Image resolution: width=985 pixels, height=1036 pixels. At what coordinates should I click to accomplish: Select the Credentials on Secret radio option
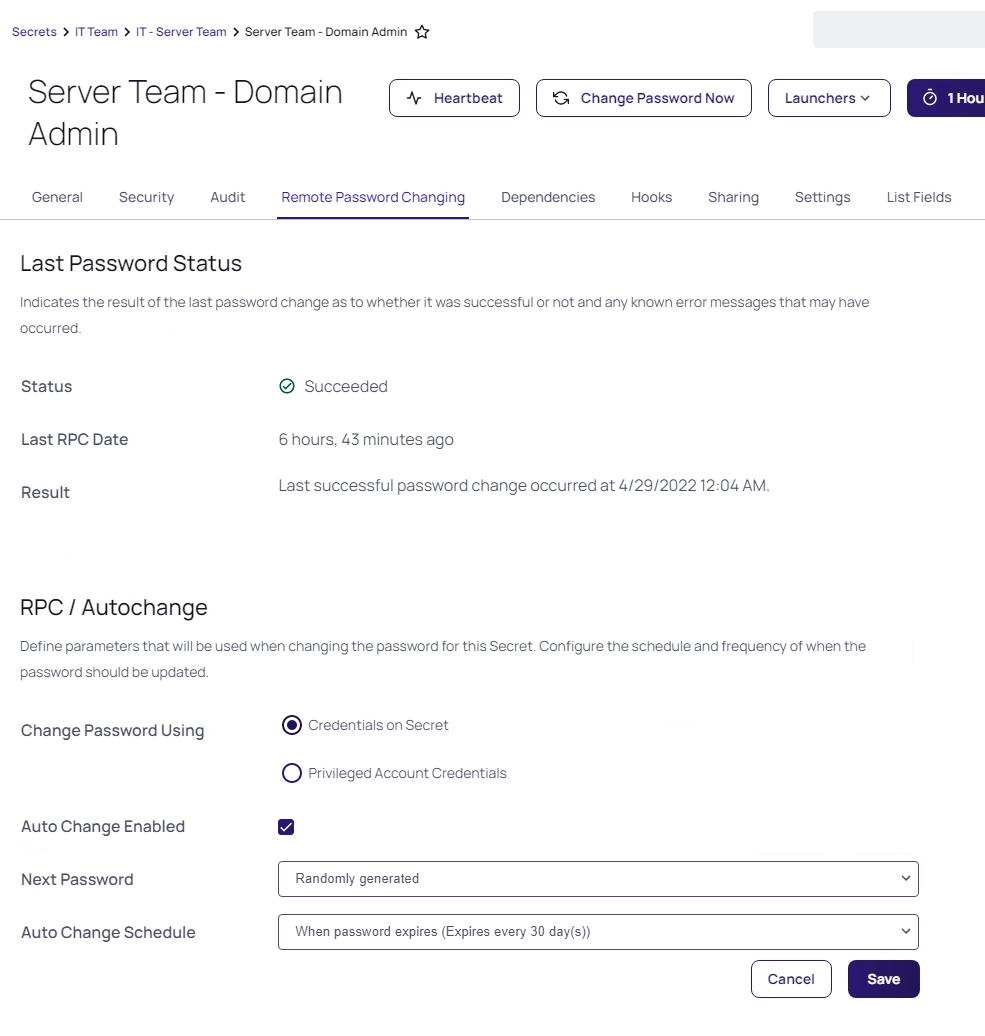(291, 725)
